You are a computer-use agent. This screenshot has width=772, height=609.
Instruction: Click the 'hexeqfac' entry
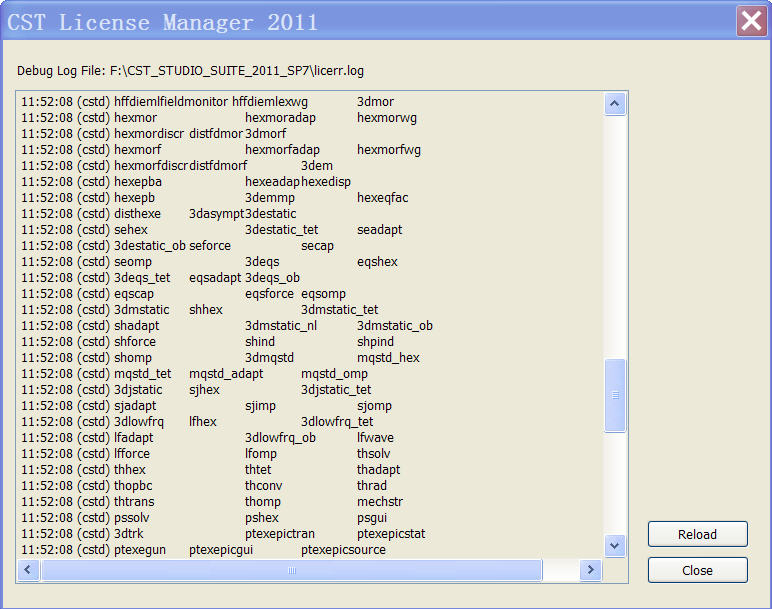point(383,198)
